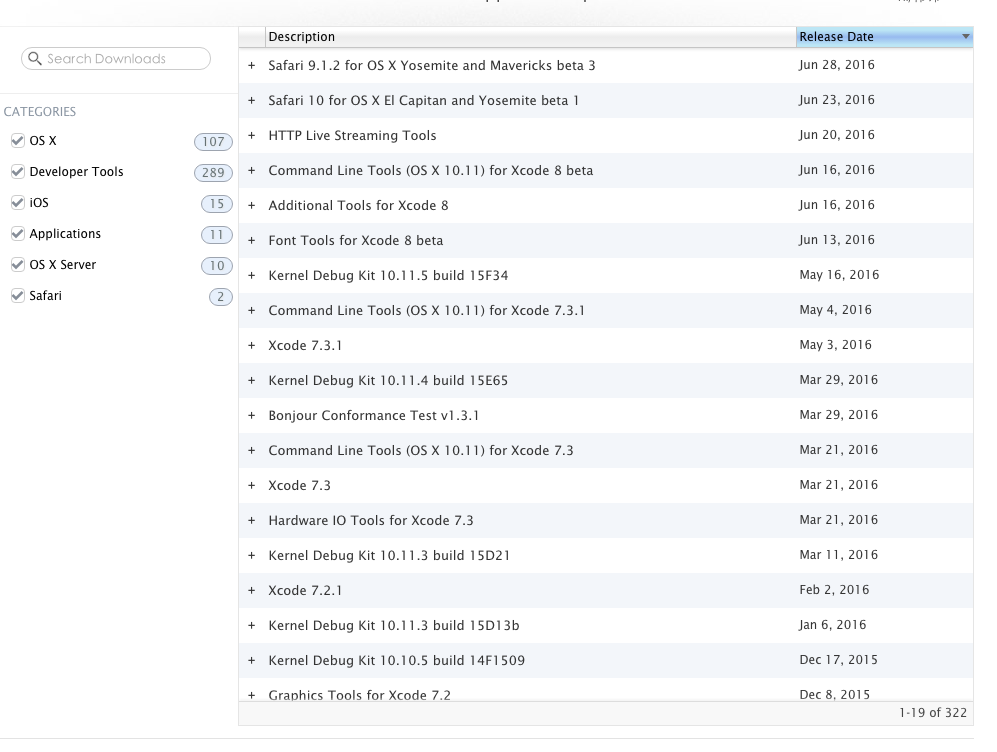Expand the Safari 10 beta 1 row
The width and height of the screenshot is (997, 752).
coord(252,100)
